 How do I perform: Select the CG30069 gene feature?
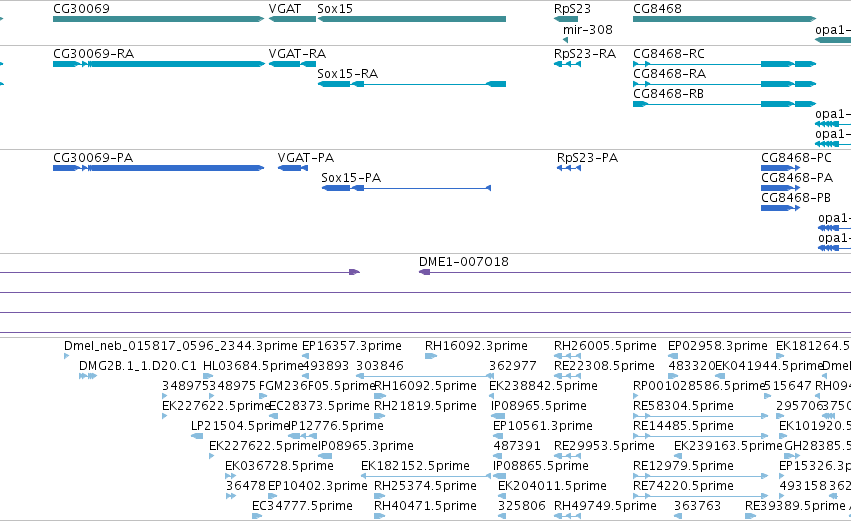click(x=158, y=19)
